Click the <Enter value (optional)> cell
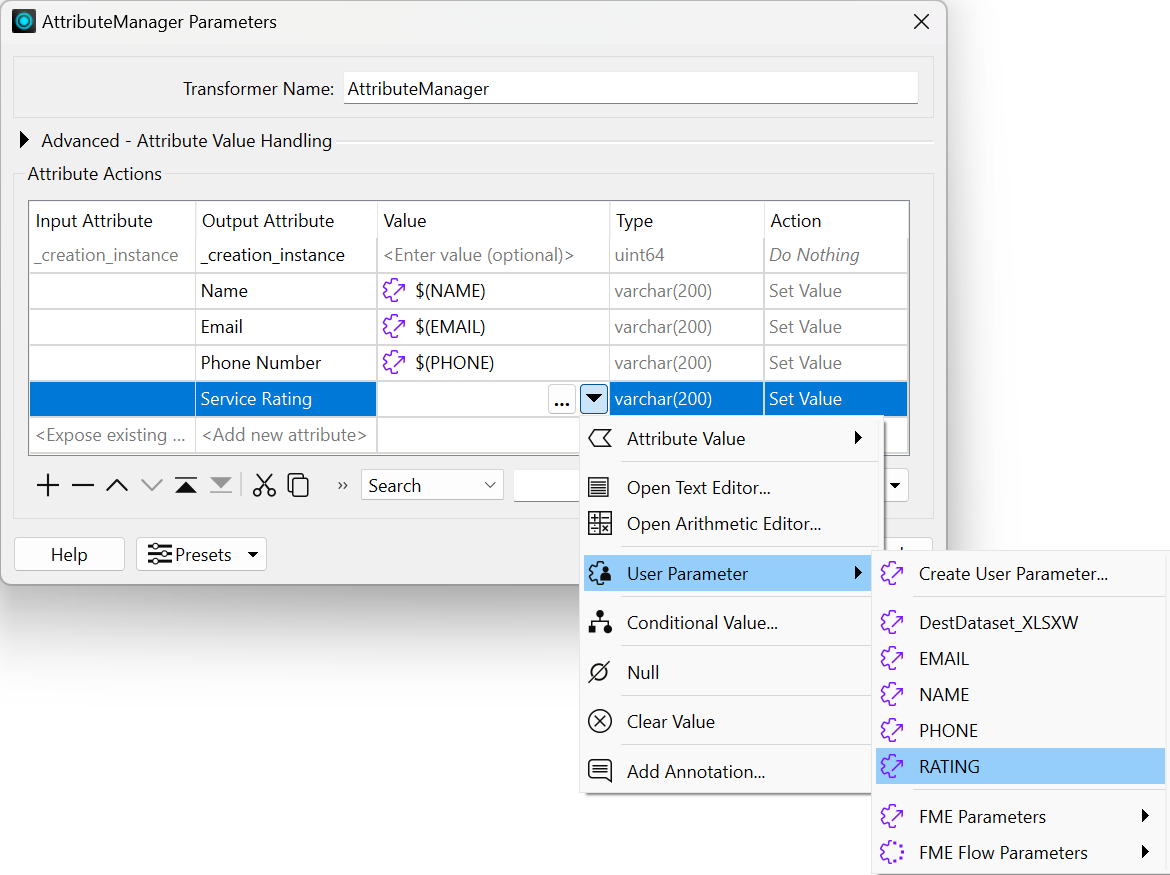 (493, 255)
